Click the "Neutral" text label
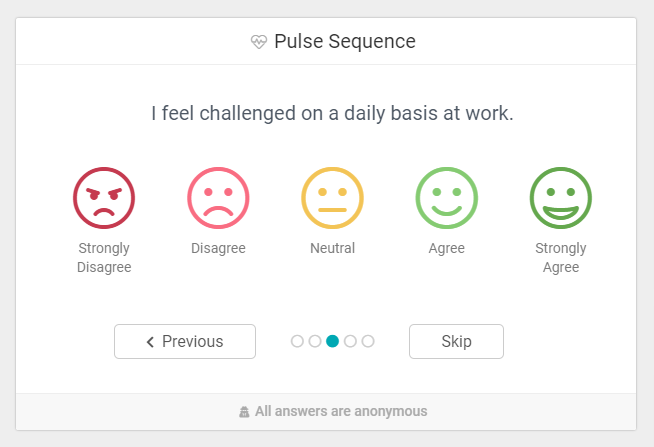Viewport: 654px width, 447px height. (332, 248)
